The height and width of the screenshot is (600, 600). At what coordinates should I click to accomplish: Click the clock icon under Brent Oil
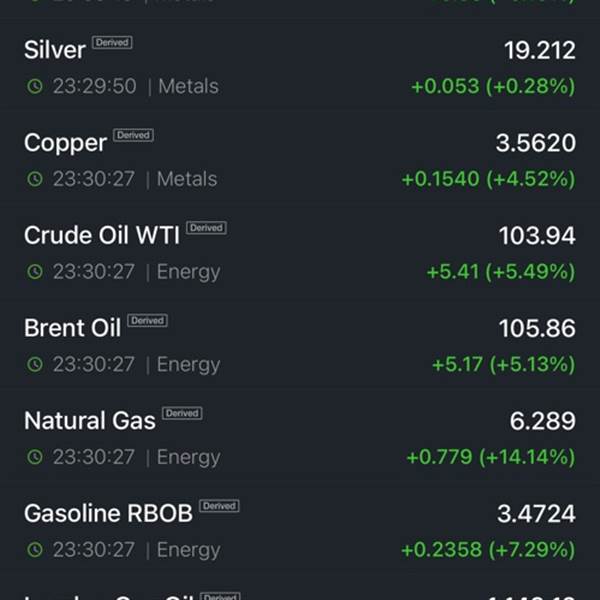(35, 364)
